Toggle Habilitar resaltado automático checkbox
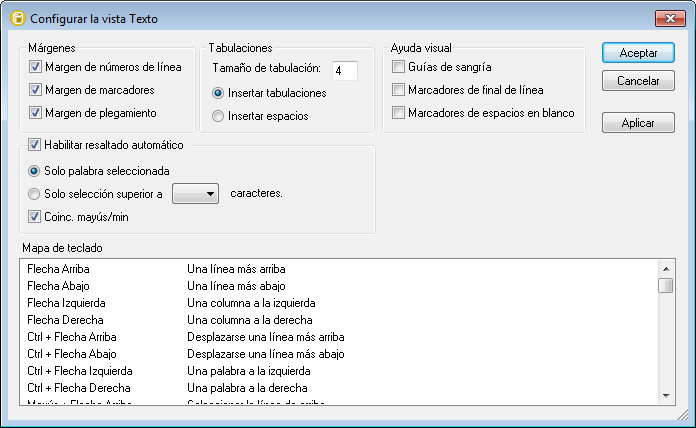 coord(34,145)
